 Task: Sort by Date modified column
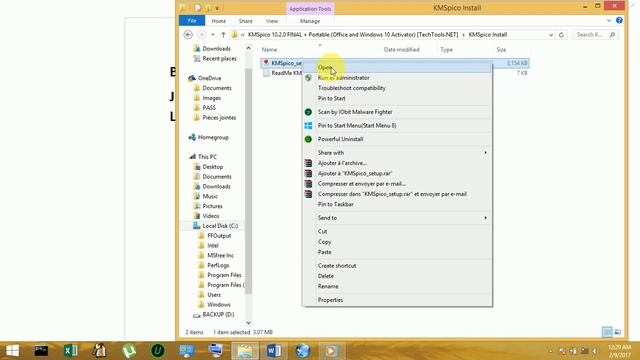click(401, 49)
